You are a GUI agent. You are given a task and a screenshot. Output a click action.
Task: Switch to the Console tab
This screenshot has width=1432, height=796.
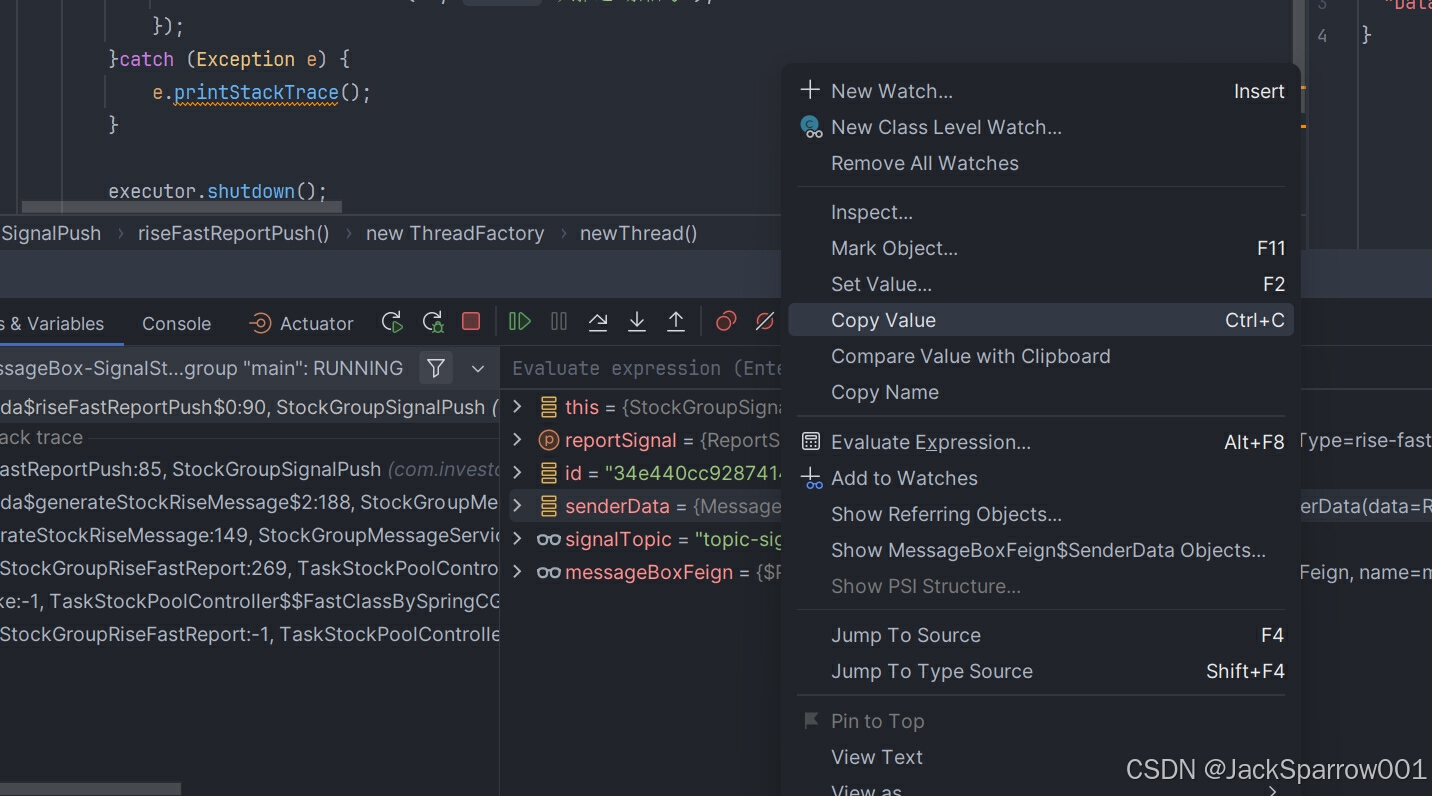click(x=176, y=323)
